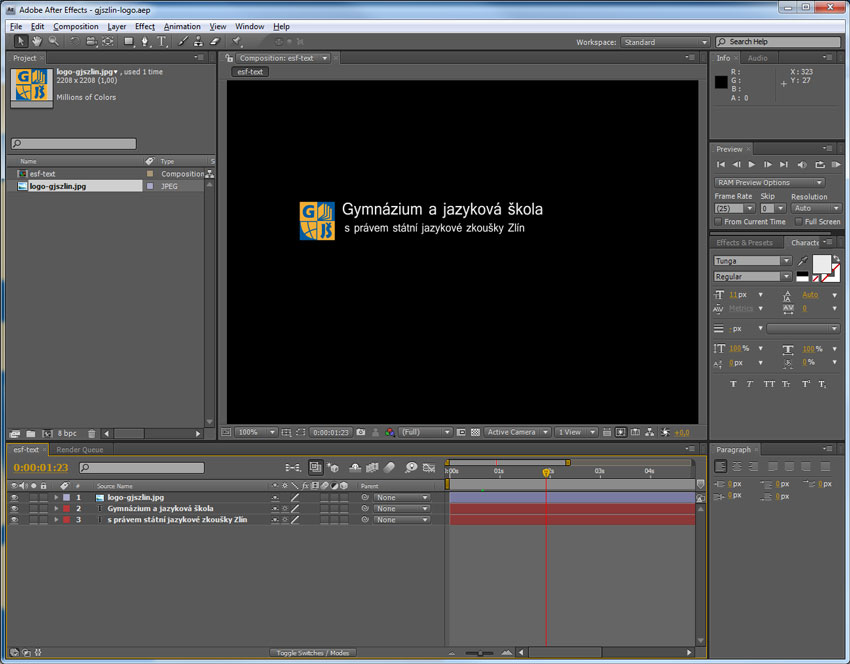Select the Rotation tool

[74, 41]
